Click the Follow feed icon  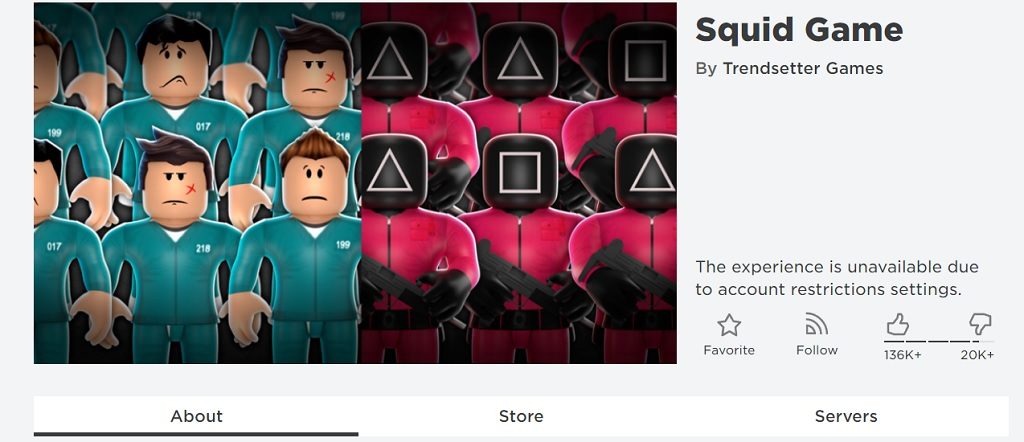pos(816,324)
